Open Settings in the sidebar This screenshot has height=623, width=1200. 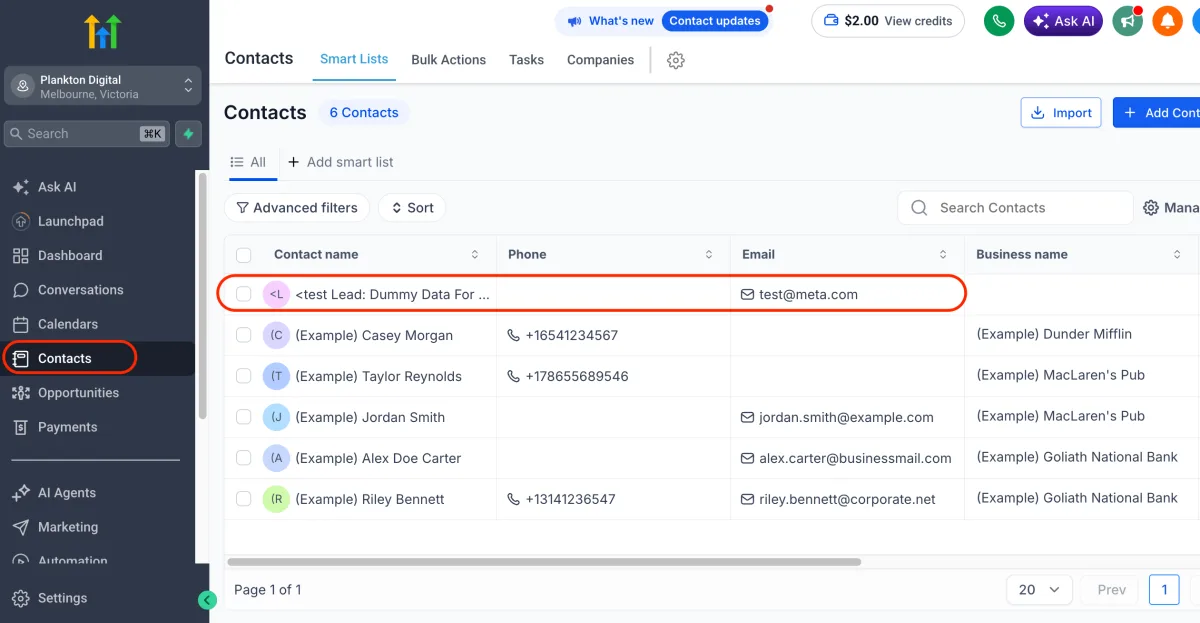(x=62, y=598)
